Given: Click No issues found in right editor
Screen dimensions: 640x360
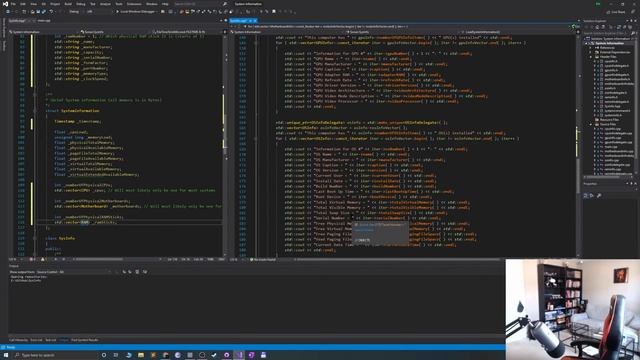Looking at the screenshot, I should 262,260.
